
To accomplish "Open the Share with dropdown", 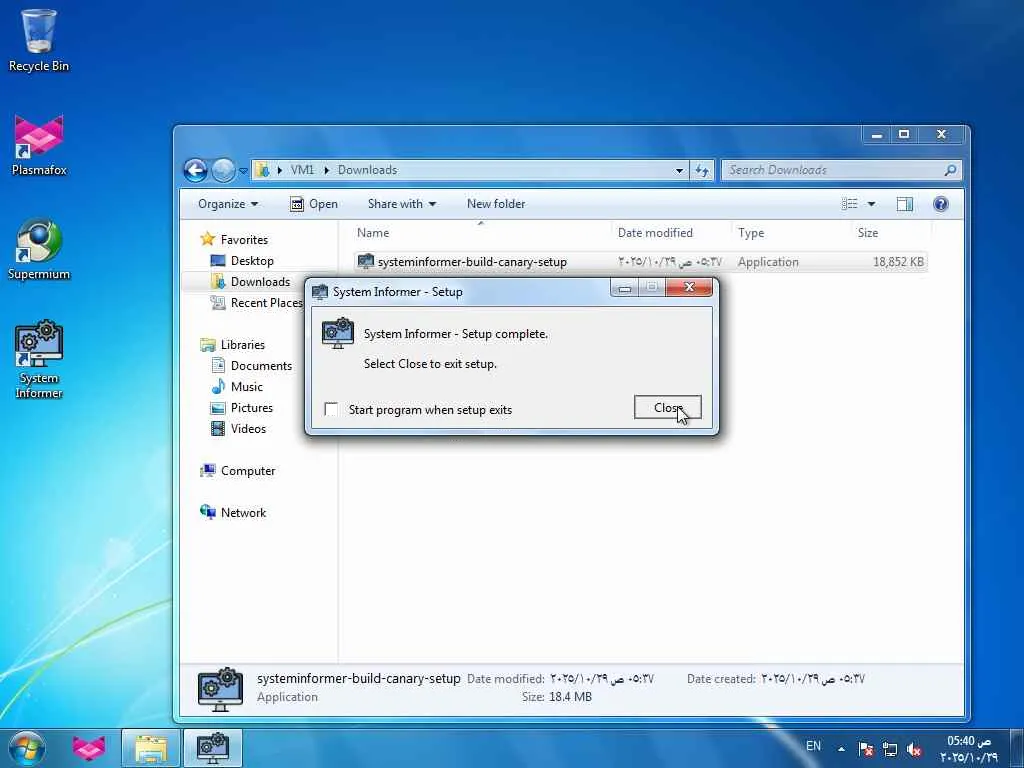I will tap(402, 204).
